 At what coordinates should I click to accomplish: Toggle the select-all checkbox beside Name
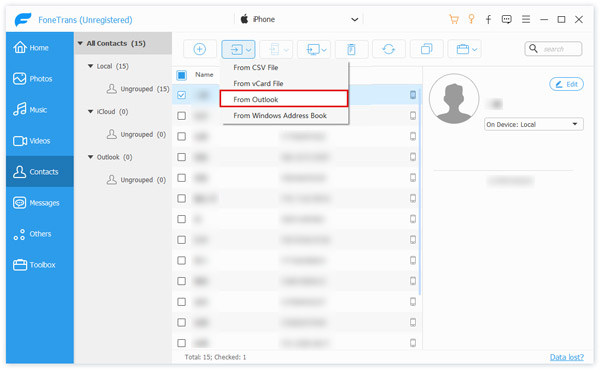(181, 75)
